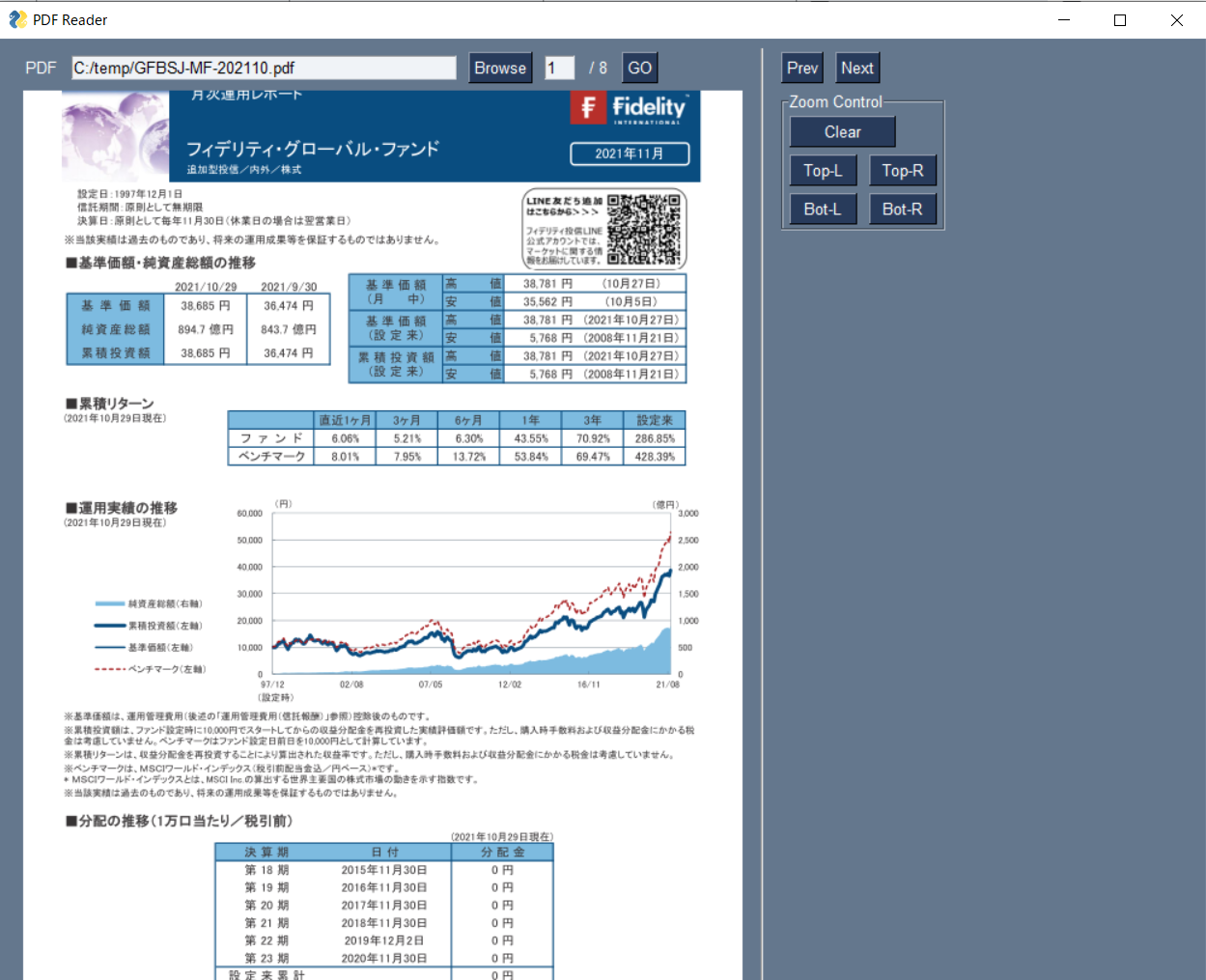Viewport: 1206px width, 980px height.
Task: Click the heading ■累積リターン
Action: tap(109, 404)
